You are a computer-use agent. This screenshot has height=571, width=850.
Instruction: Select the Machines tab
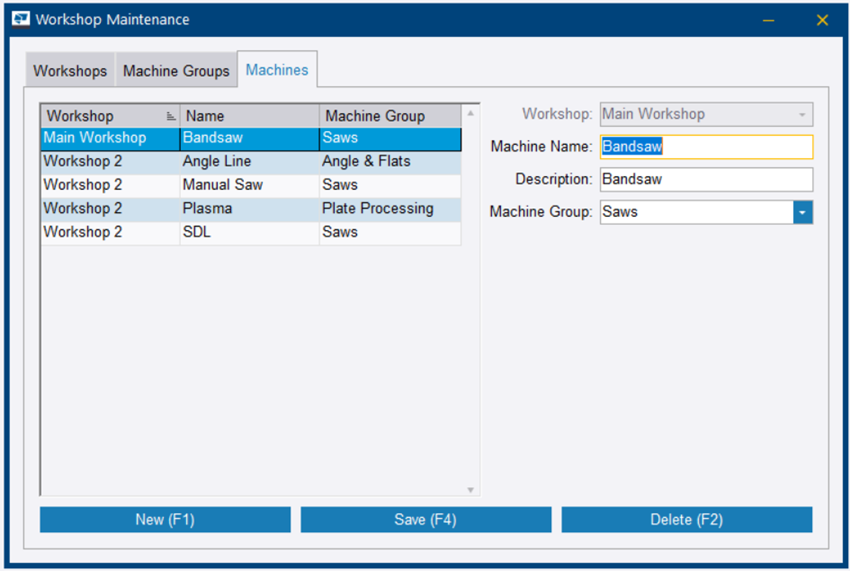[x=277, y=70]
